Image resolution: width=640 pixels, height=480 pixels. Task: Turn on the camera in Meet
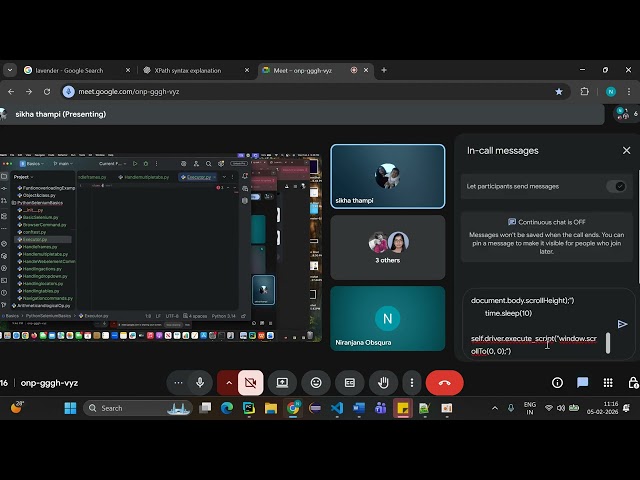click(x=250, y=382)
